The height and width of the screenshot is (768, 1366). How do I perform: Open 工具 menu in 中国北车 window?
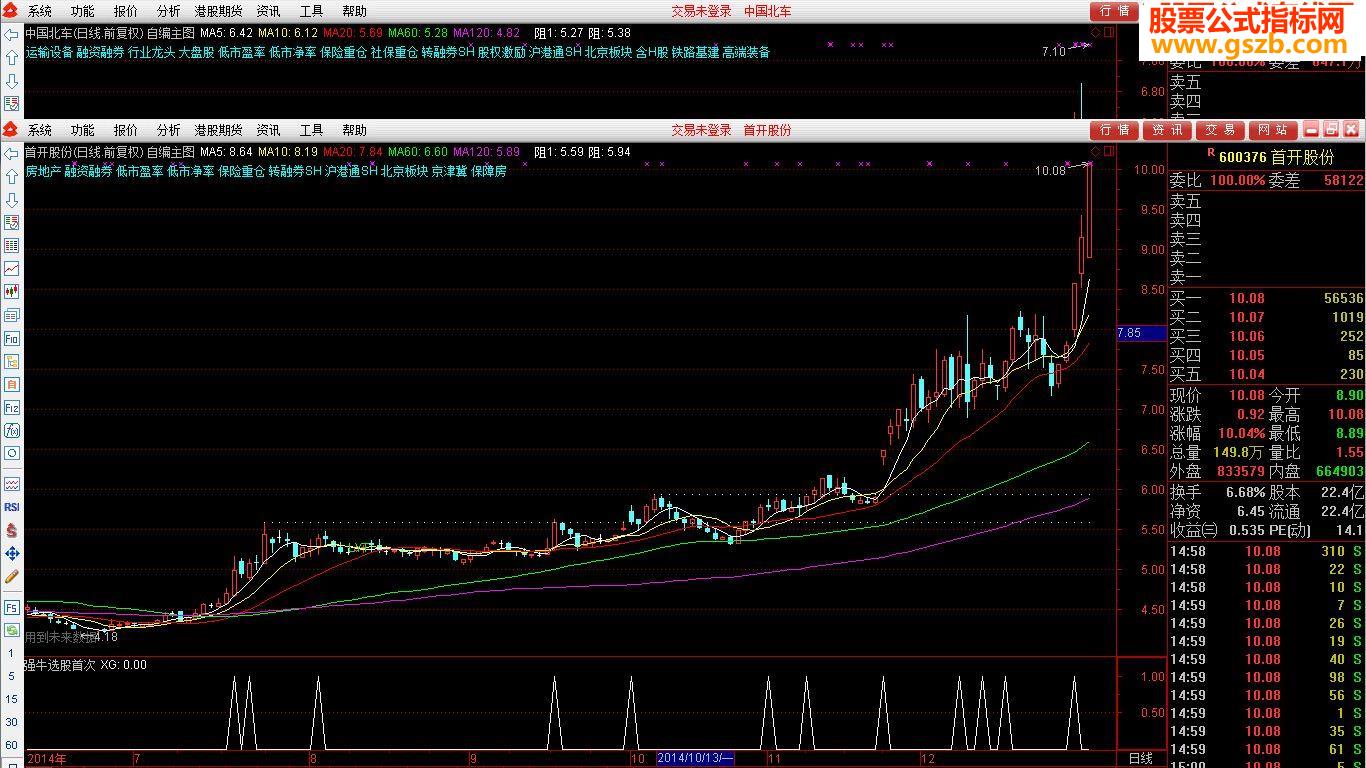312,11
